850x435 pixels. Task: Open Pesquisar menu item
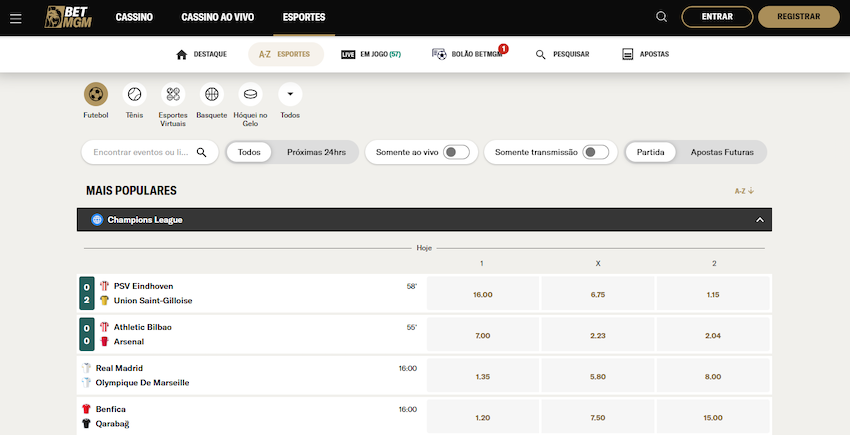[x=562, y=54]
